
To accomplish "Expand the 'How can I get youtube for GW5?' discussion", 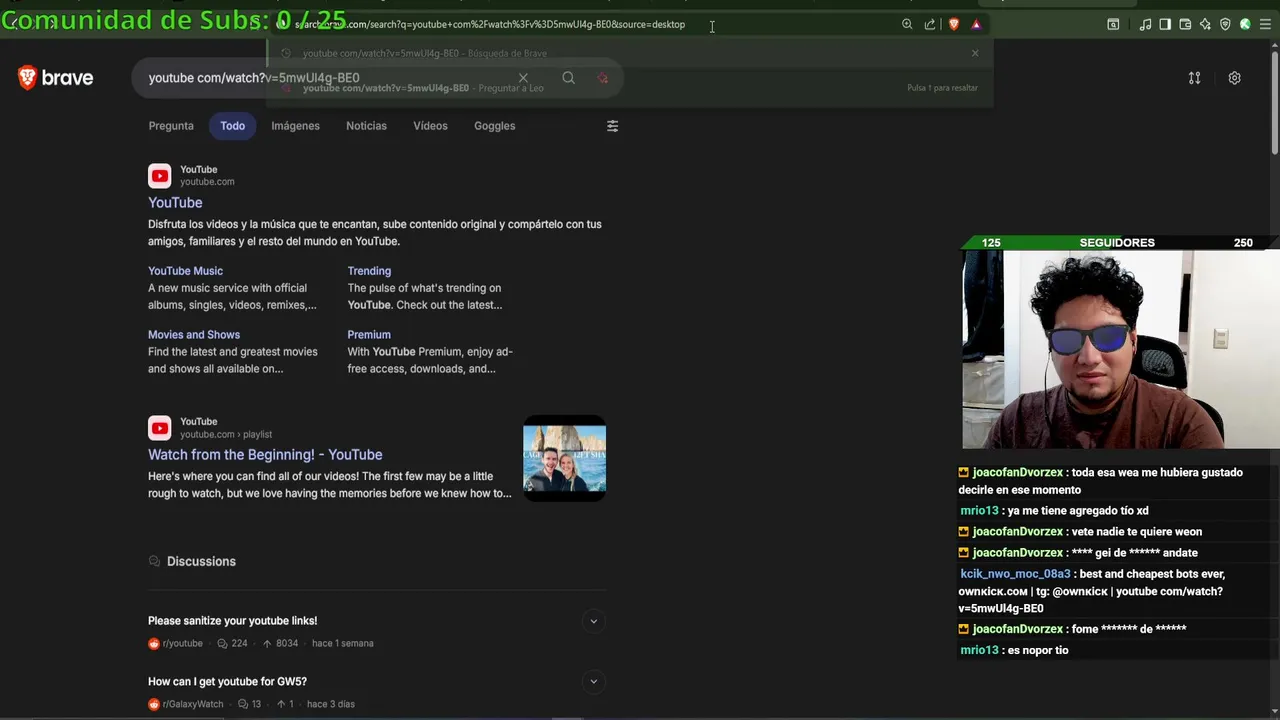I will coord(593,682).
